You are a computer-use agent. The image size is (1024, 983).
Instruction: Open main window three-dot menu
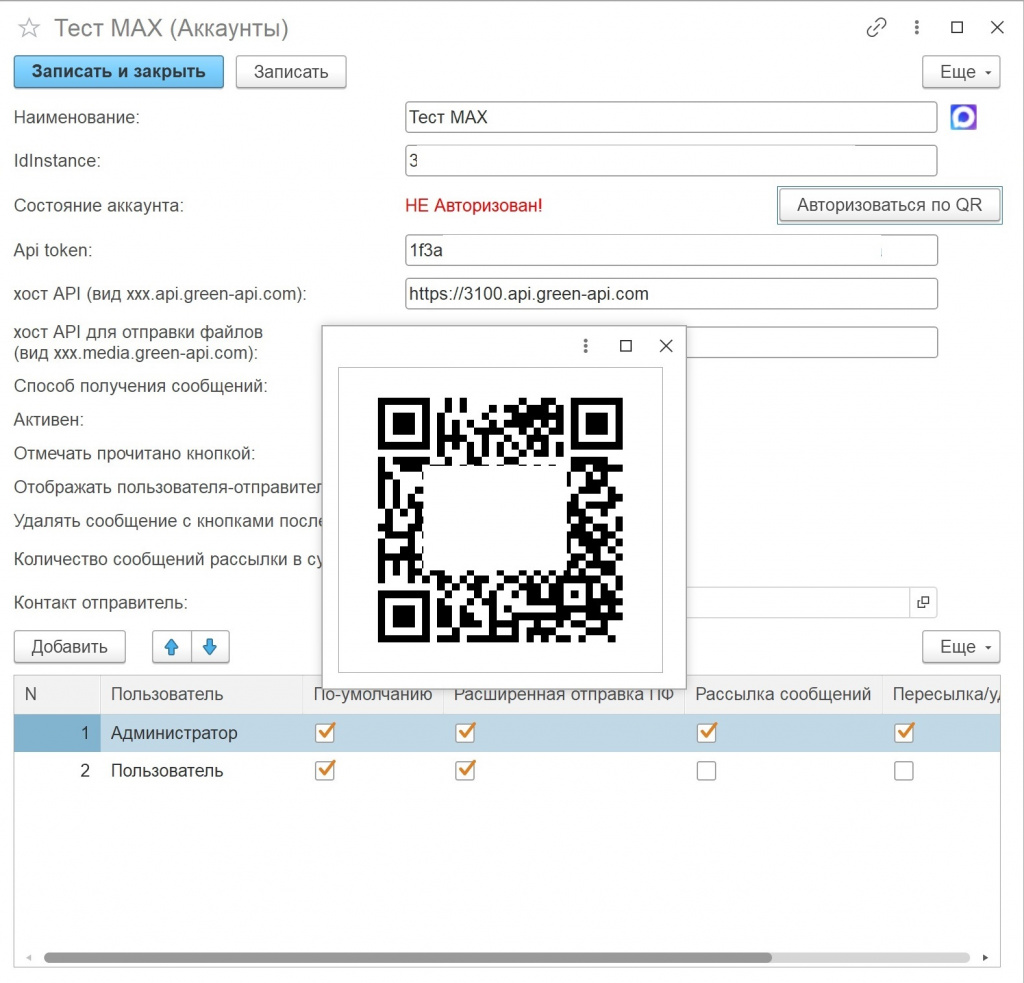(916, 27)
